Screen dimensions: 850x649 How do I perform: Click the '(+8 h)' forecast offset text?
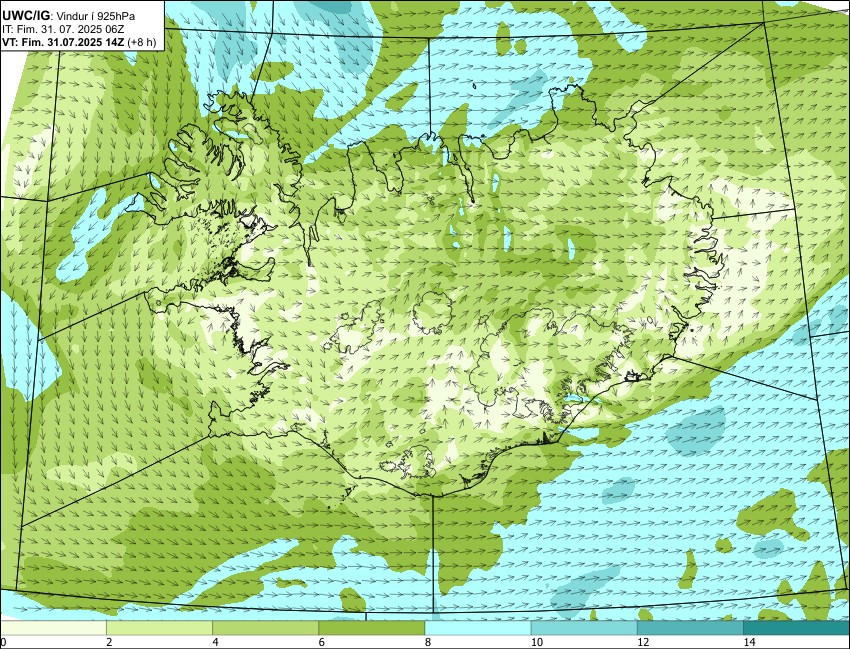coord(142,42)
